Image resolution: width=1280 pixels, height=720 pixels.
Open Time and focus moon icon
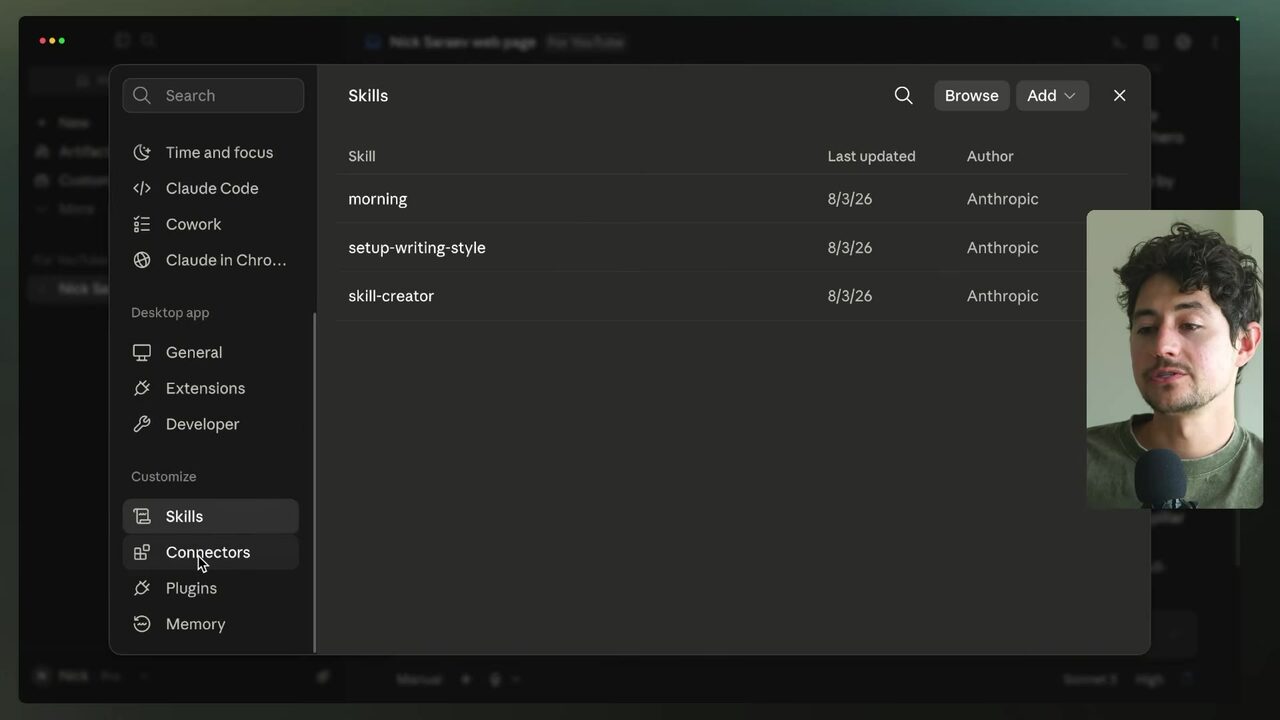142,152
